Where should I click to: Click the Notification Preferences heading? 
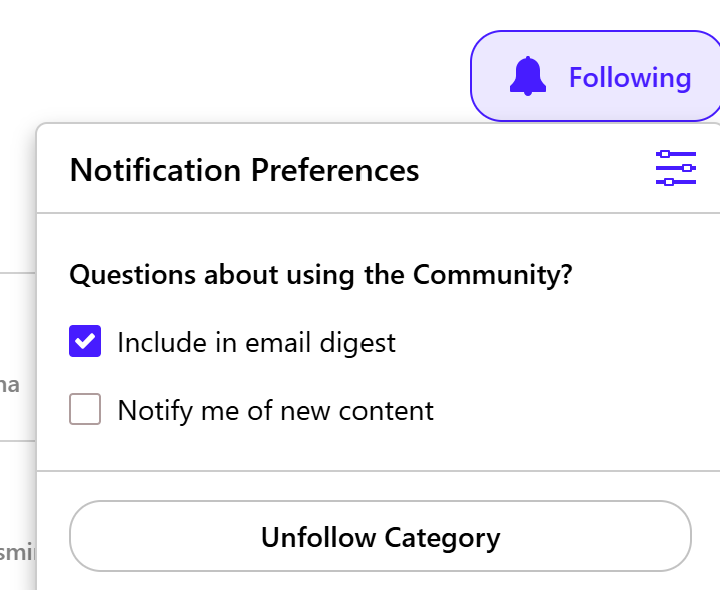click(x=244, y=170)
